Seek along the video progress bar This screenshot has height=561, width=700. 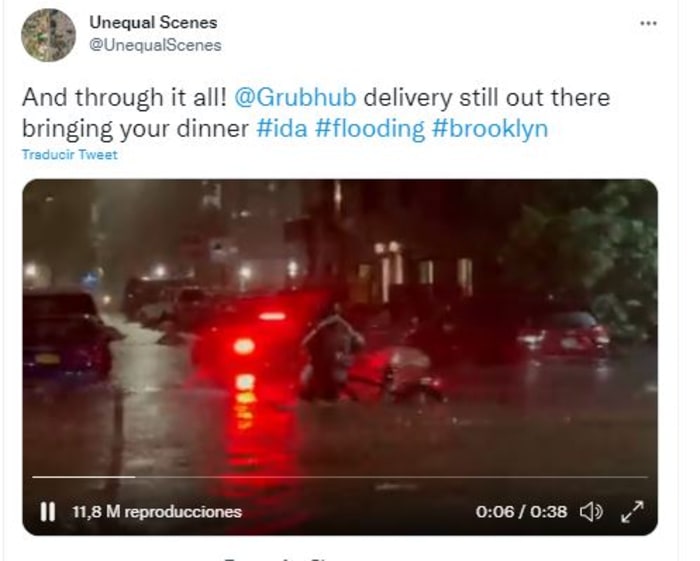(x=340, y=477)
